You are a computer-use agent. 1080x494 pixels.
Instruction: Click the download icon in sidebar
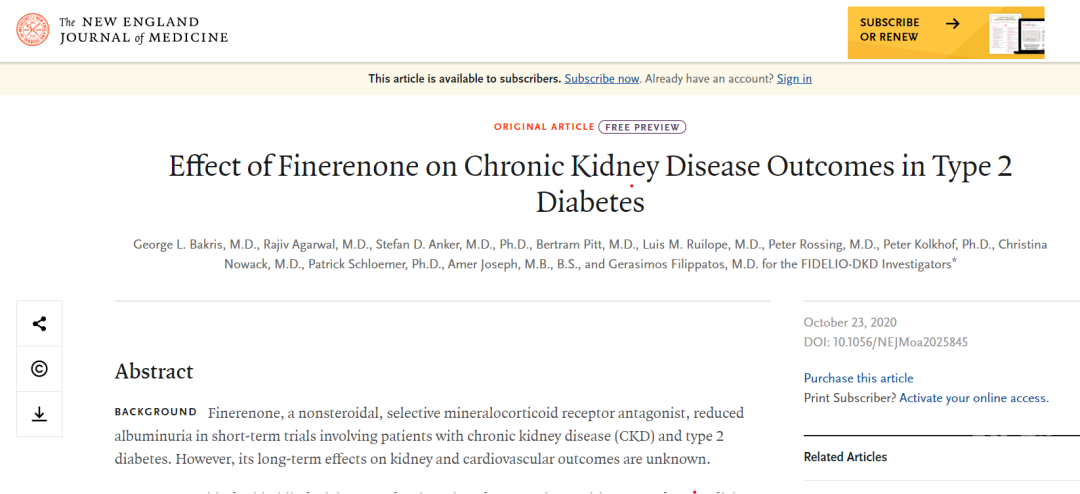click(x=39, y=414)
